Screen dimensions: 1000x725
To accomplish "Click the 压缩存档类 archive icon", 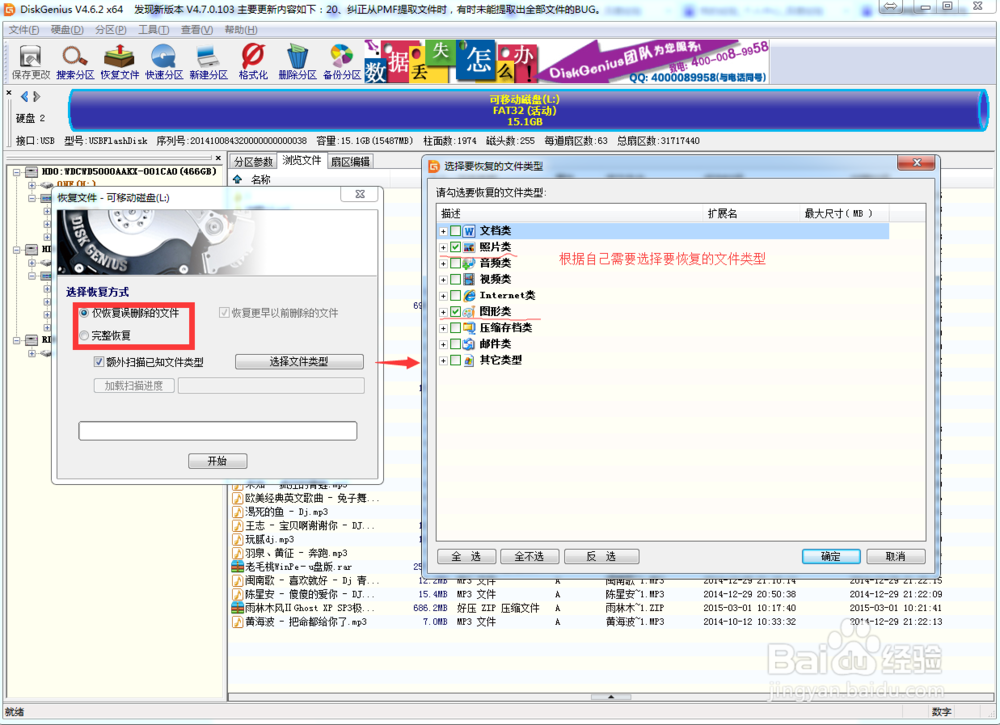I will click(469, 328).
